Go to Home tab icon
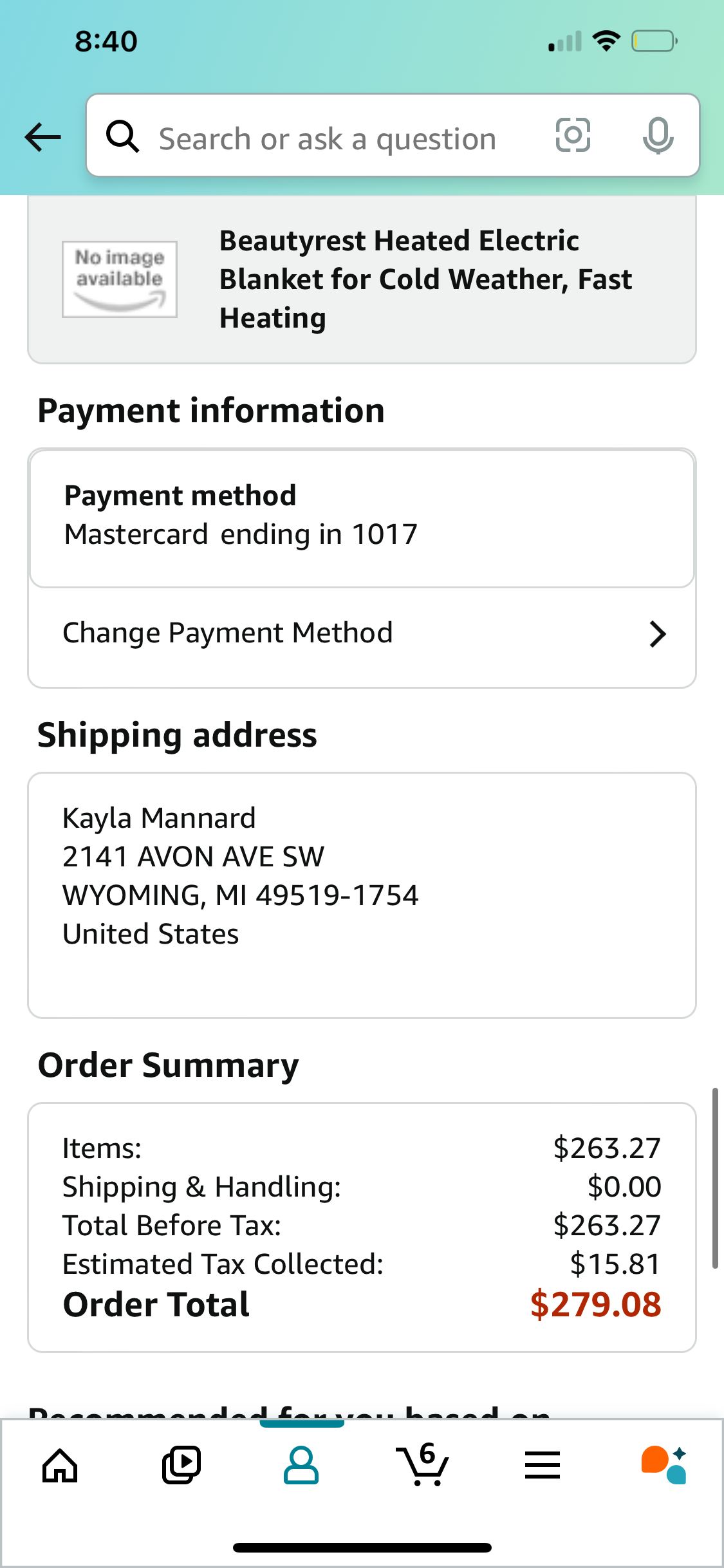The width and height of the screenshot is (724, 1568). click(x=60, y=1466)
